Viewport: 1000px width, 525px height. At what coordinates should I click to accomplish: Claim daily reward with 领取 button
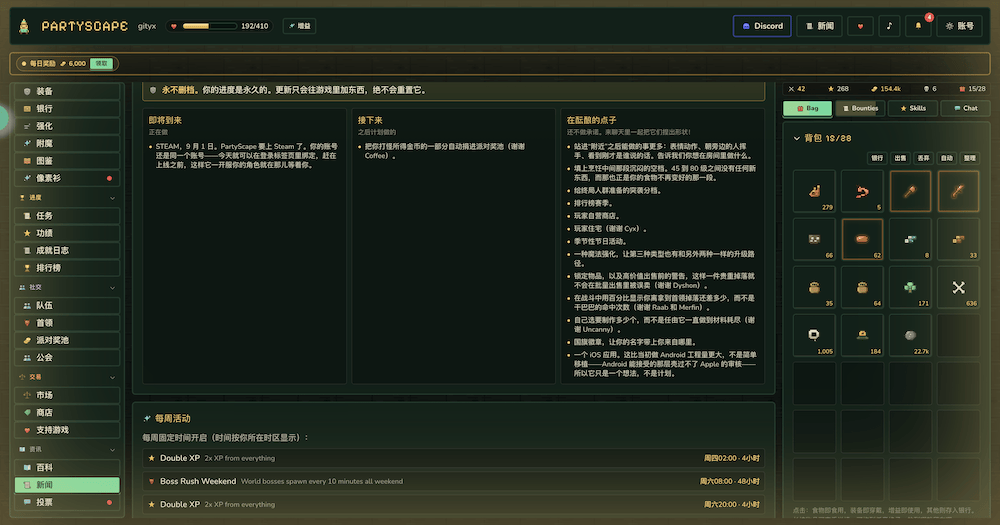[101, 64]
